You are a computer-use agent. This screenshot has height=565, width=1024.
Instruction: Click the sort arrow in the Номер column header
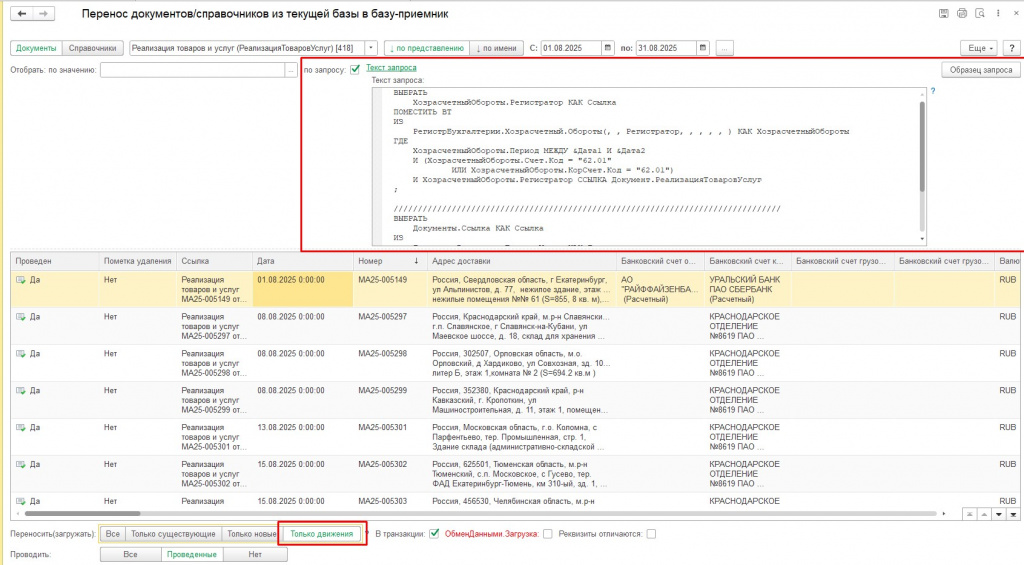pyautogui.click(x=416, y=261)
